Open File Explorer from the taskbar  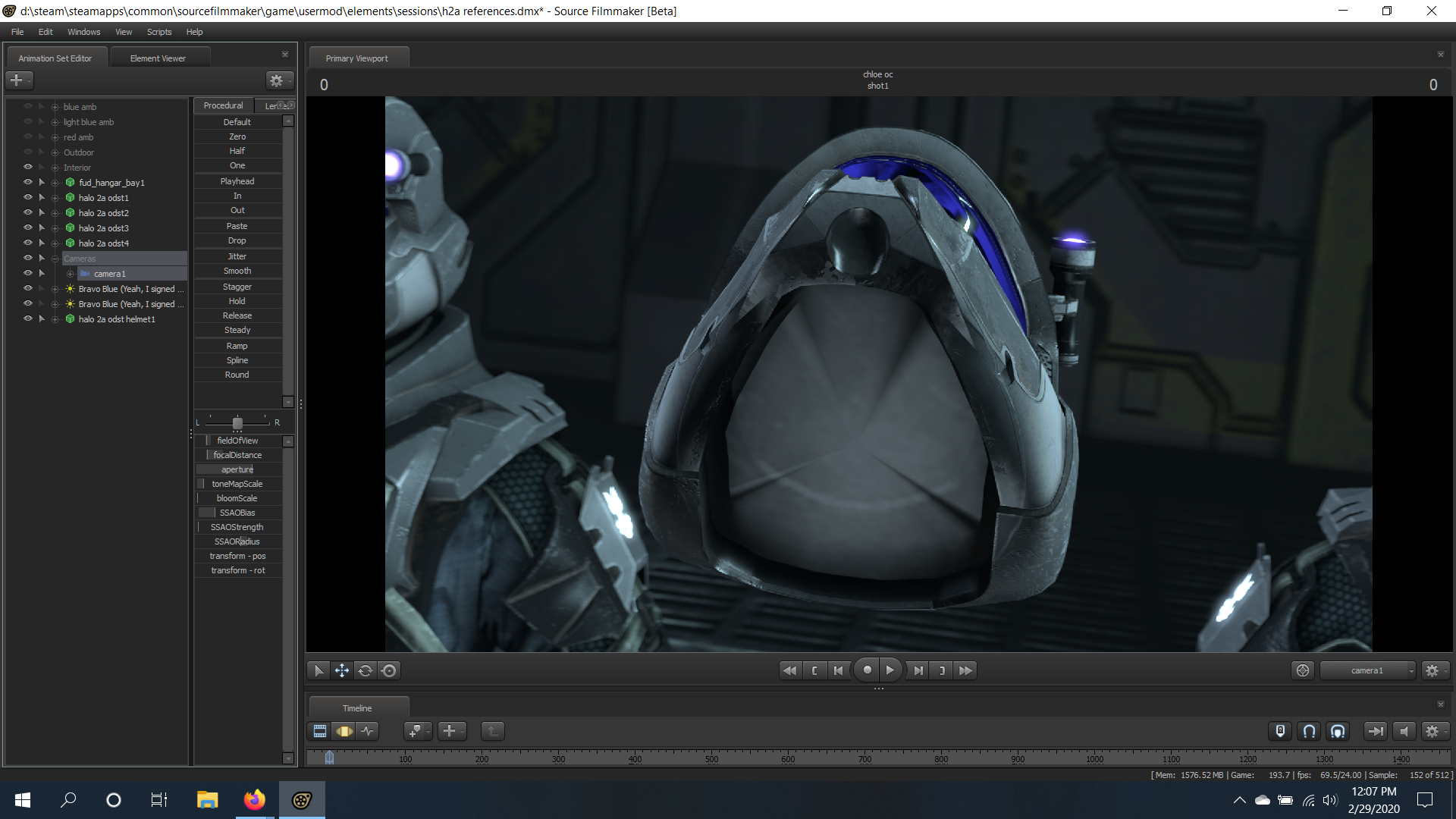[x=207, y=799]
